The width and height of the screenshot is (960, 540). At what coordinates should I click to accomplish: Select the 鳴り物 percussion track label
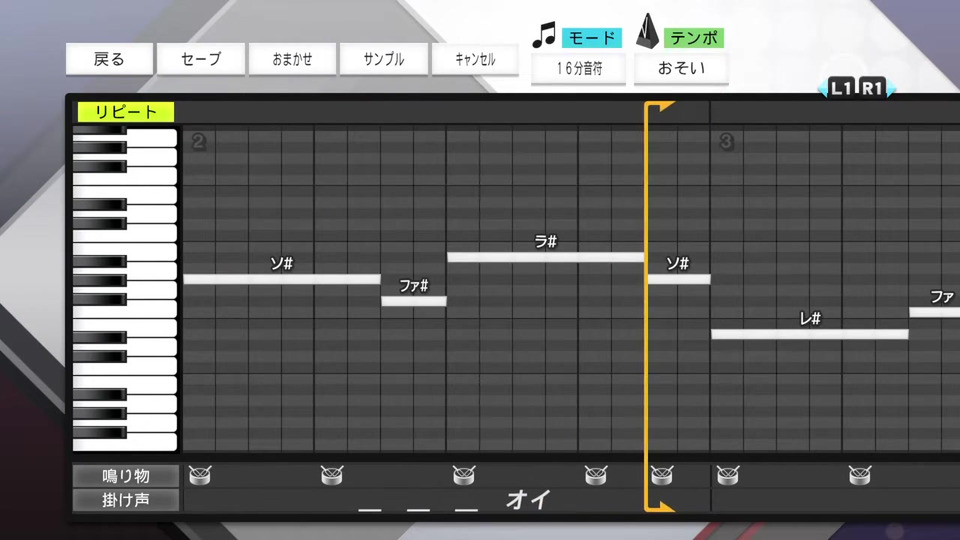pyautogui.click(x=126, y=476)
